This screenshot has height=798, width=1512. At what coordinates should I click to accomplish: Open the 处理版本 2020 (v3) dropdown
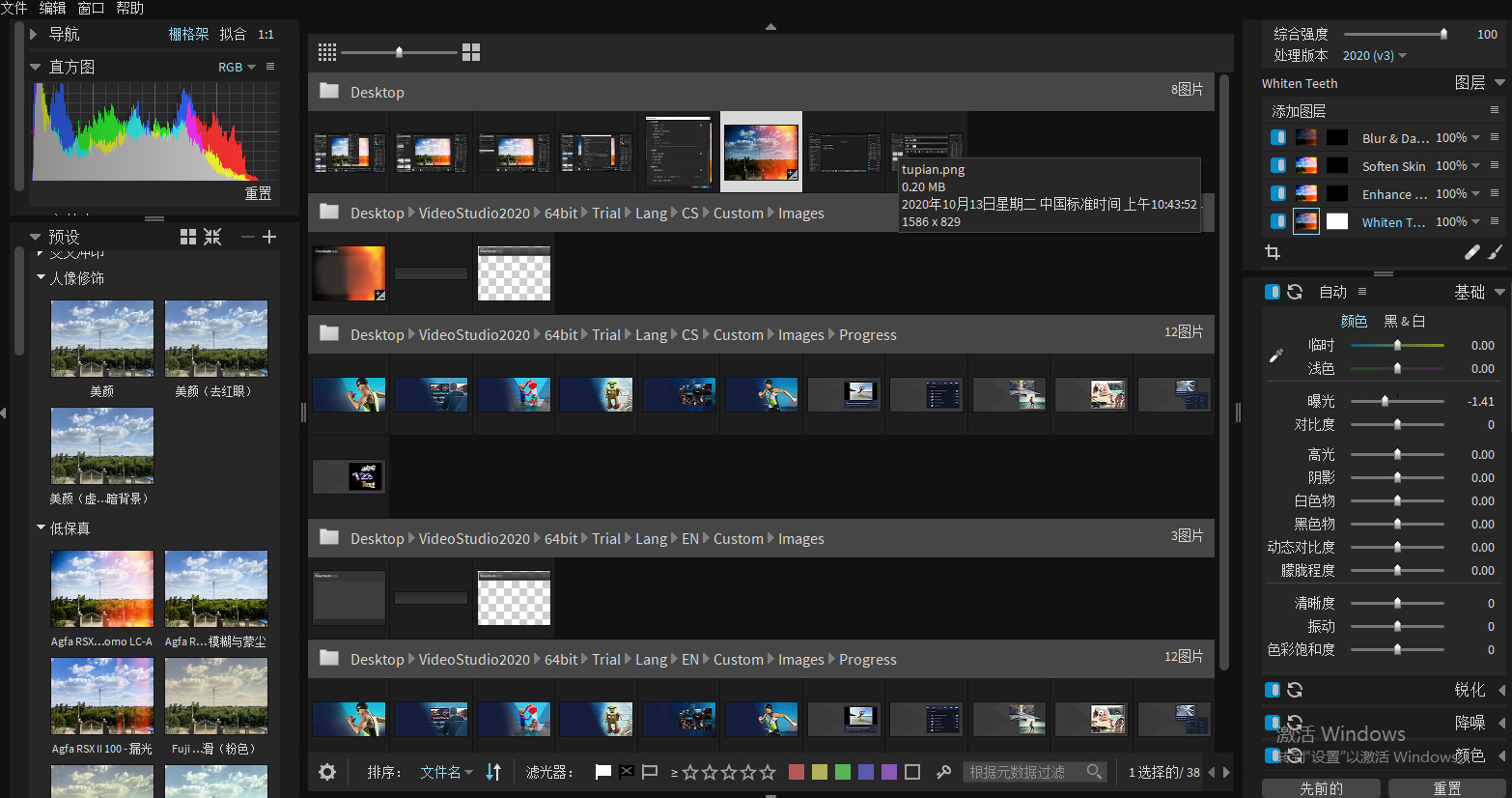tap(1375, 56)
